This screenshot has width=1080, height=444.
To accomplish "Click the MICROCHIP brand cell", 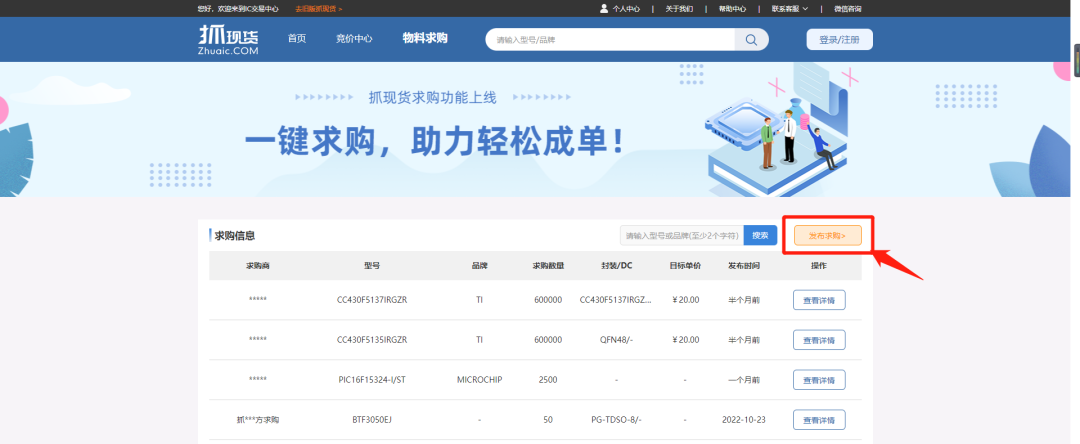I will pyautogui.click(x=479, y=379).
